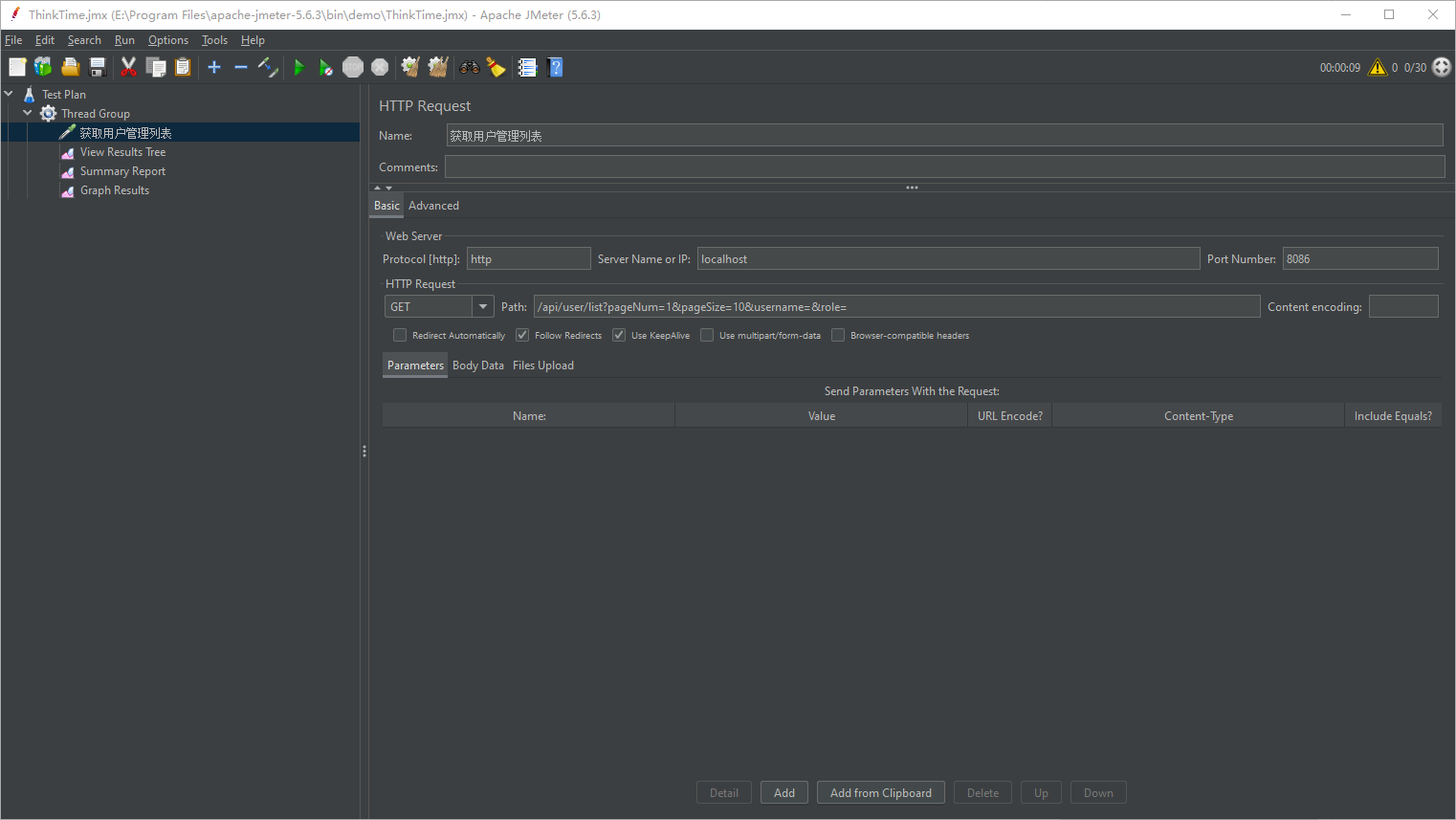Viewport: 1456px width, 820px height.
Task: Collapse the Thread Group tree node
Action: pyautogui.click(x=28, y=113)
